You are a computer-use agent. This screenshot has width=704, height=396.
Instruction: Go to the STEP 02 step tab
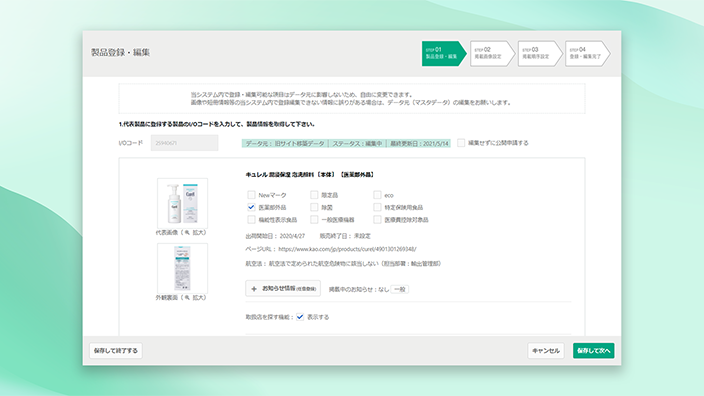click(x=492, y=53)
